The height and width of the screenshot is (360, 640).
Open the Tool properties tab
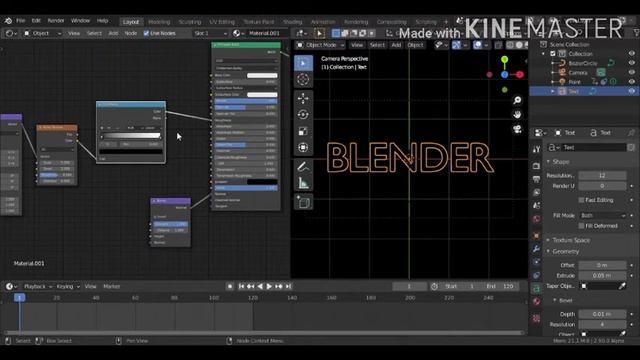pyautogui.click(x=536, y=149)
